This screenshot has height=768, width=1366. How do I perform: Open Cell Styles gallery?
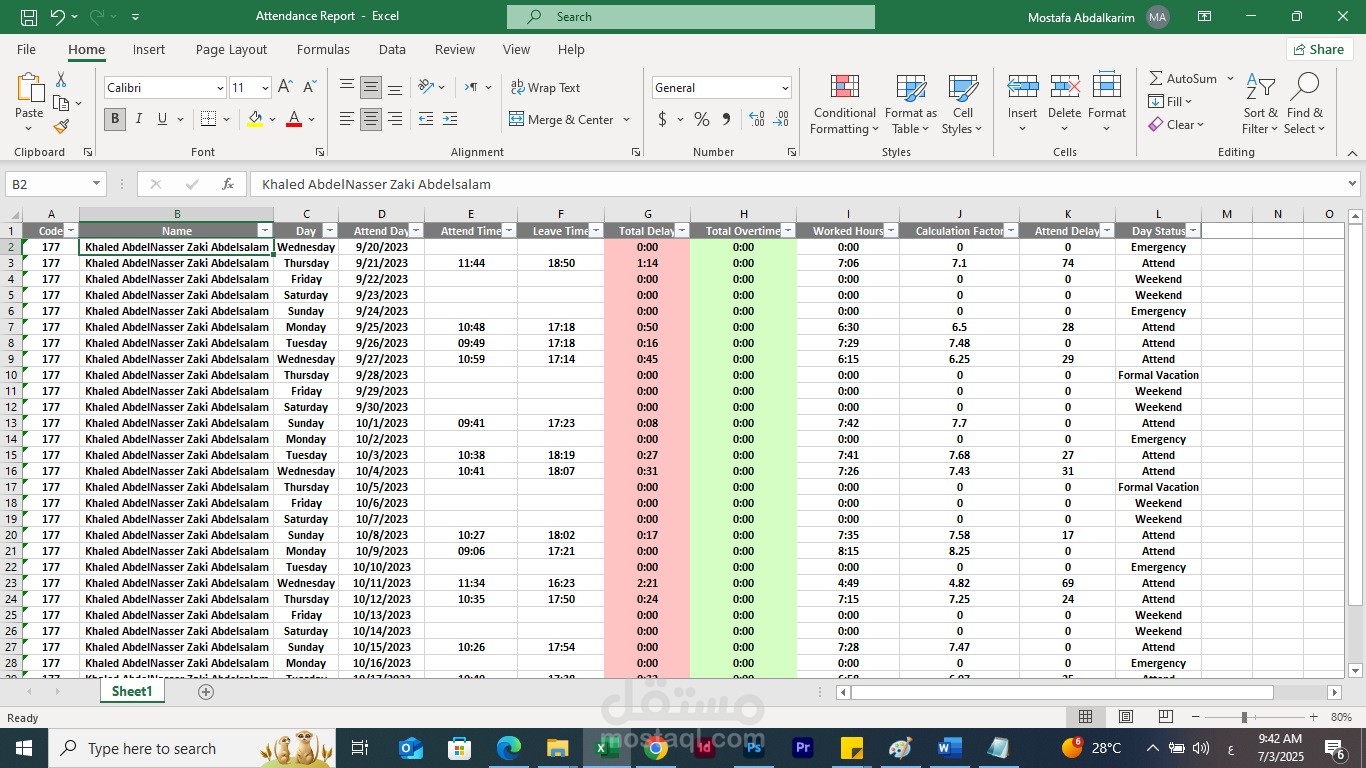pos(963,104)
